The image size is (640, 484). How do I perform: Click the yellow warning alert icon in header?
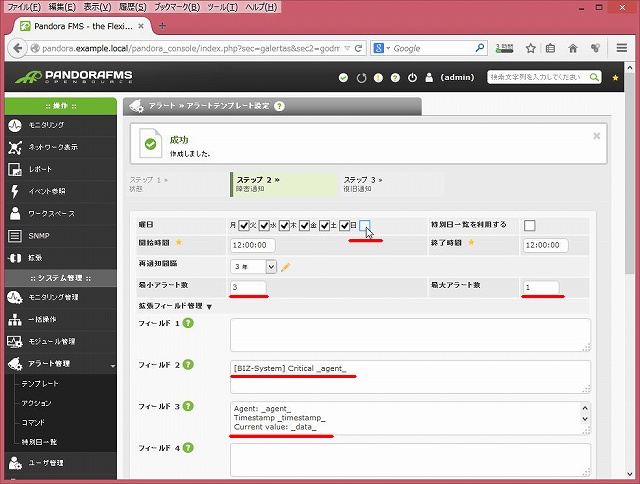click(x=378, y=78)
